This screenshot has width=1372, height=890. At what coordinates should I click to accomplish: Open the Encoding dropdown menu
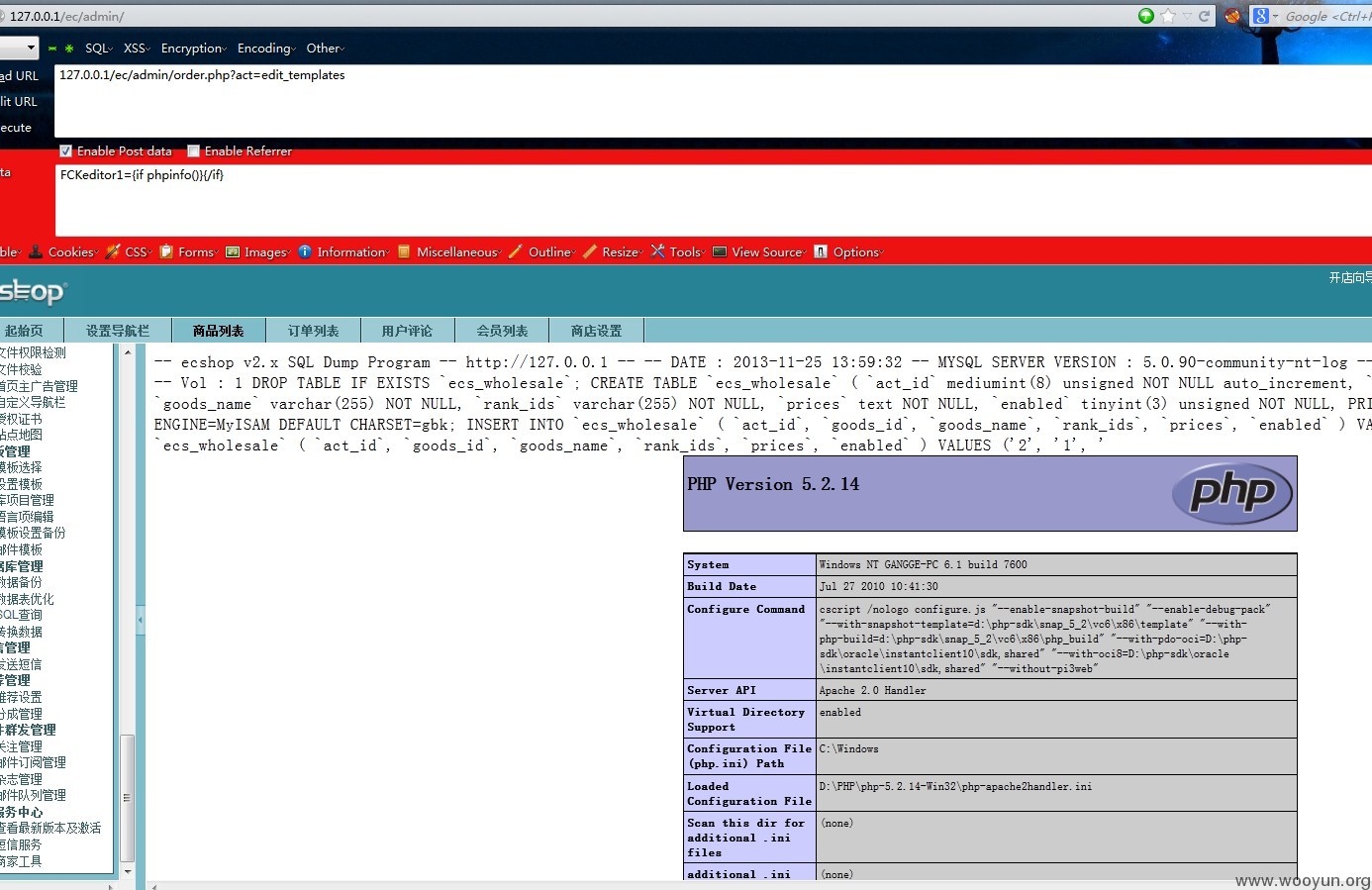pos(267,49)
